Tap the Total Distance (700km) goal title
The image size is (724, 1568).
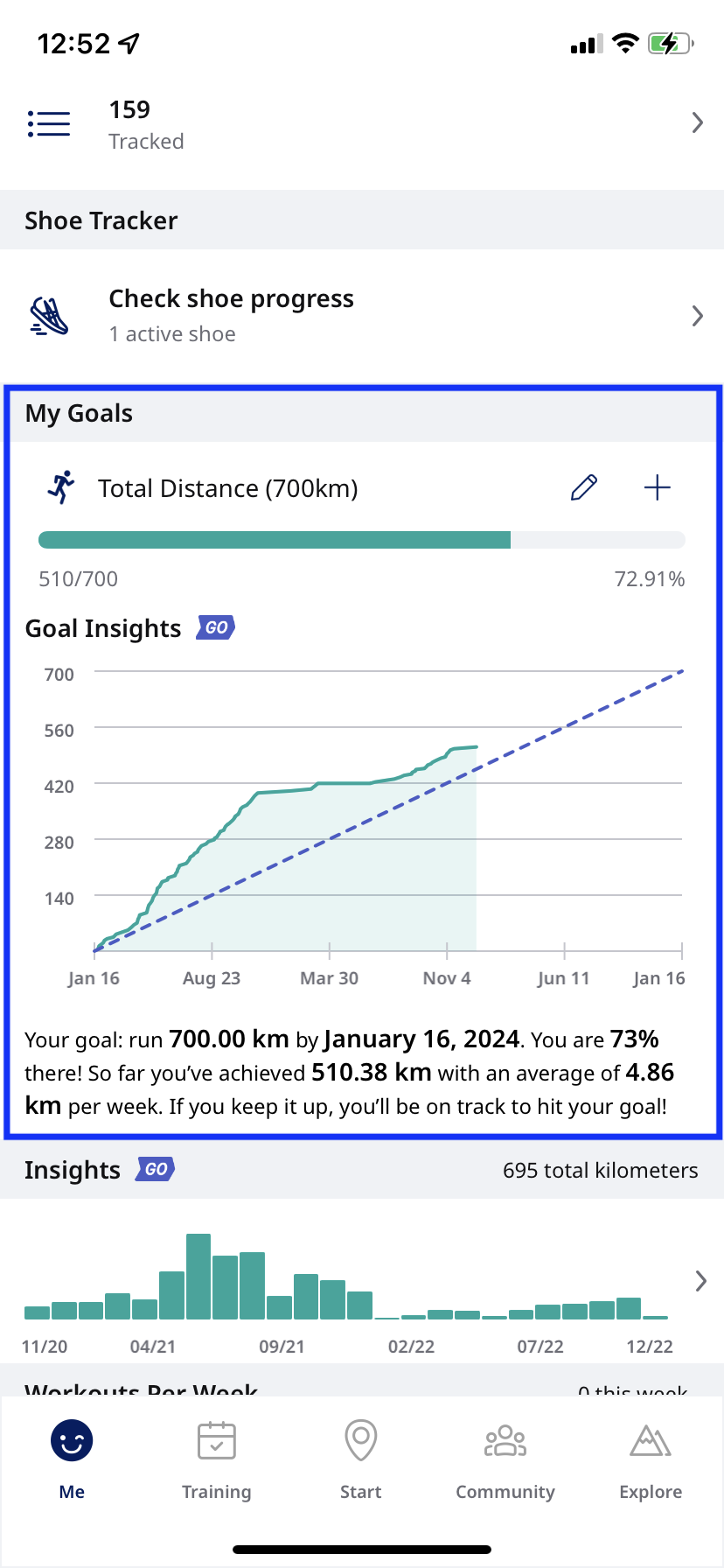(228, 488)
